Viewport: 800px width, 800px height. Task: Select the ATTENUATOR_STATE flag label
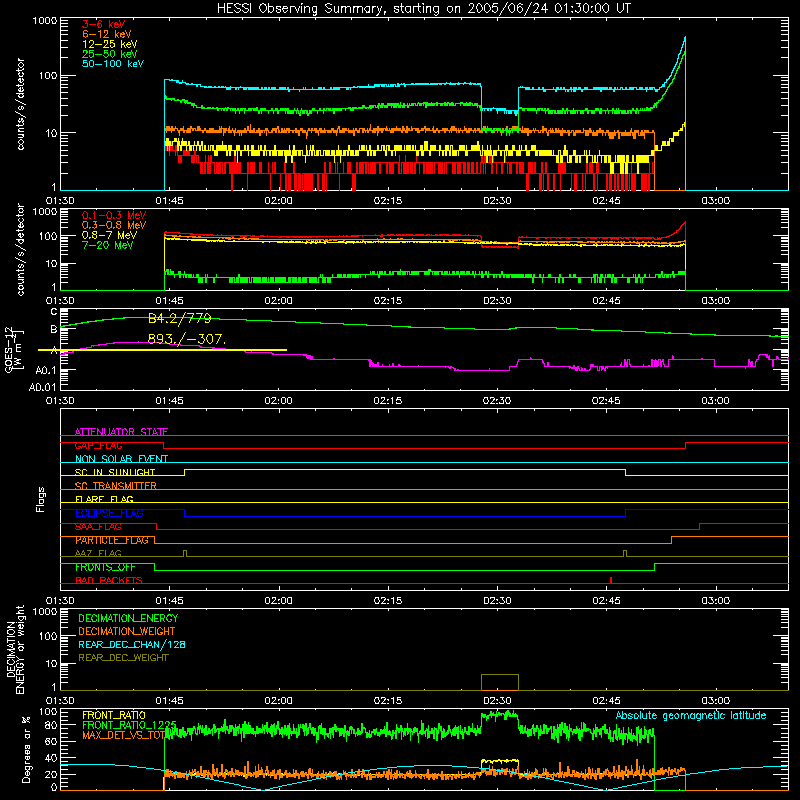[x=121, y=432]
